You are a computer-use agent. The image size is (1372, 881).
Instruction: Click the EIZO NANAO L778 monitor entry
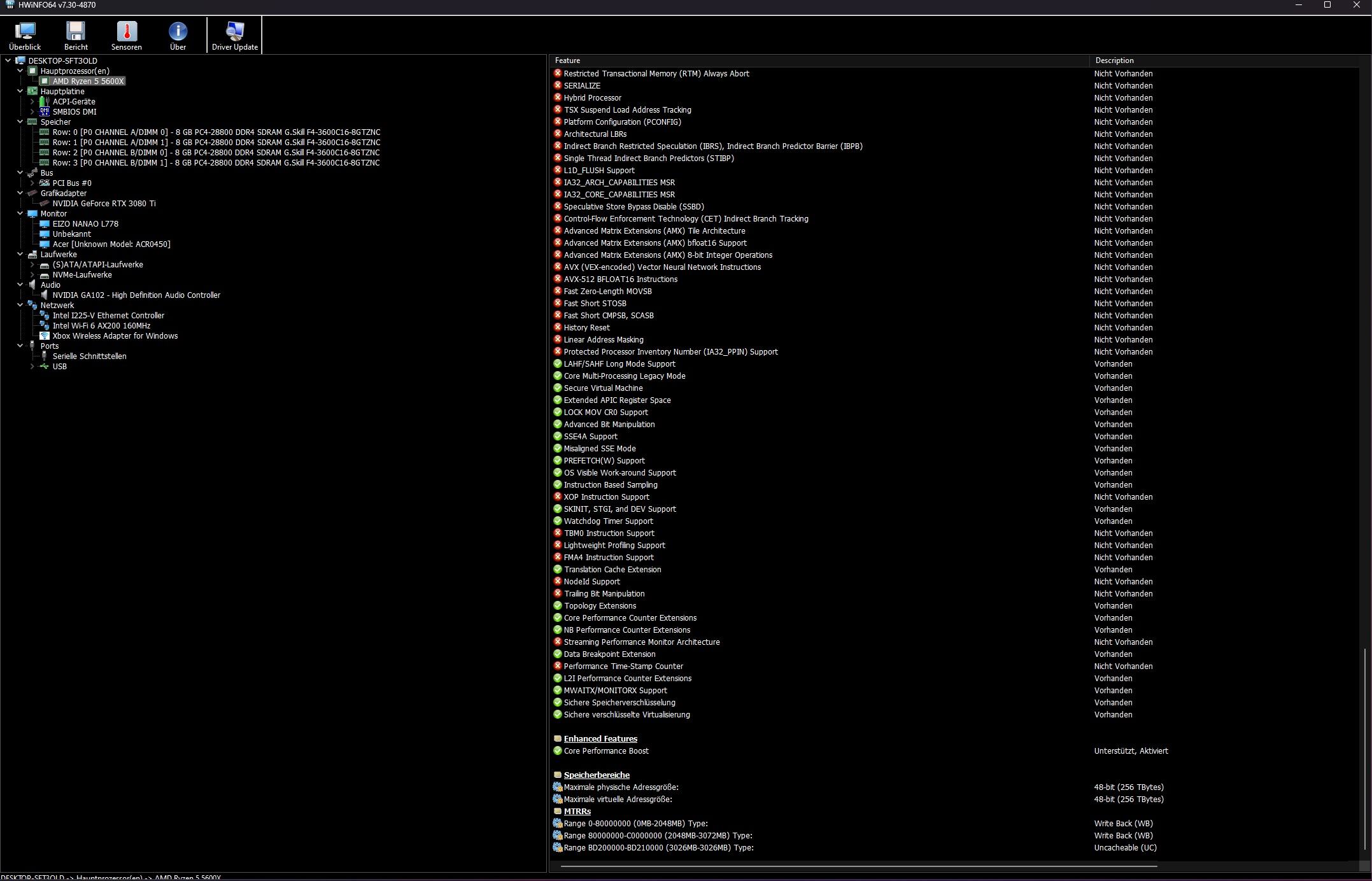click(85, 224)
